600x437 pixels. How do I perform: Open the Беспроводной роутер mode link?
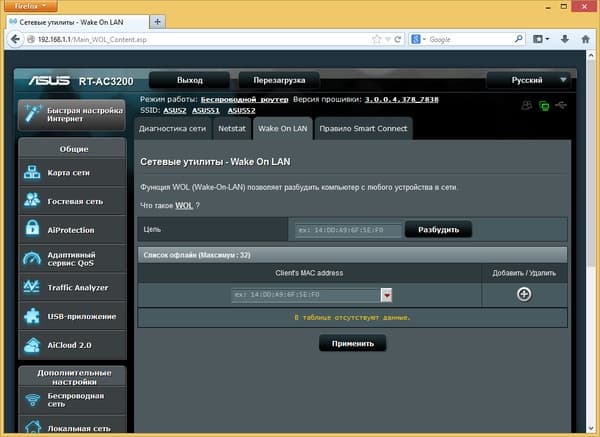pos(245,99)
